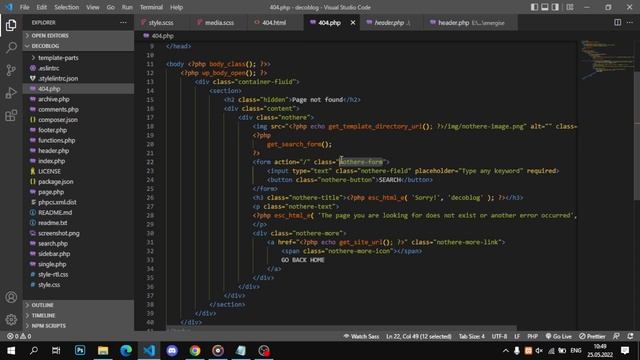The height and width of the screenshot is (360, 640).
Task: Open screenshot.png in the explorer
Action: (x=78, y=233)
